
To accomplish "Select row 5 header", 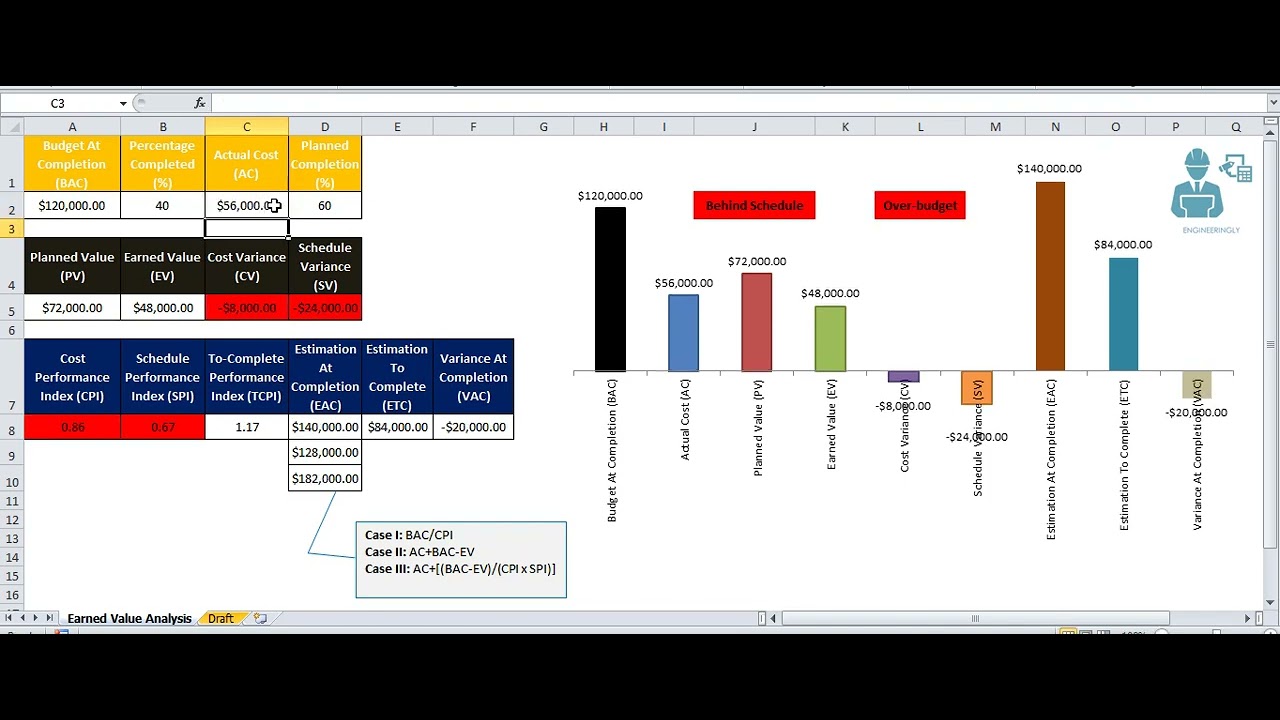I will click(12, 308).
